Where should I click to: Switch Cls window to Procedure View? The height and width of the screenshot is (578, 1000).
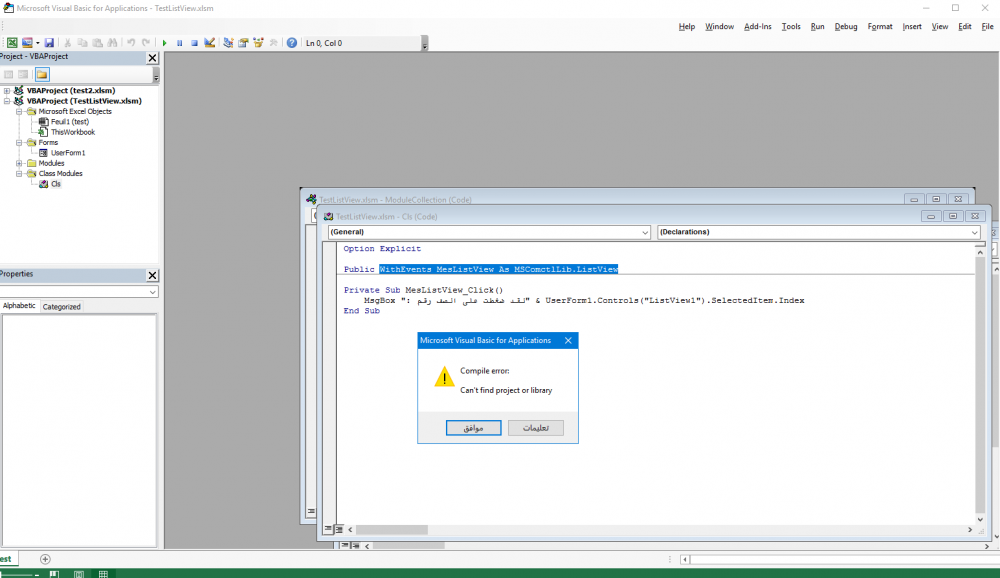coord(328,529)
